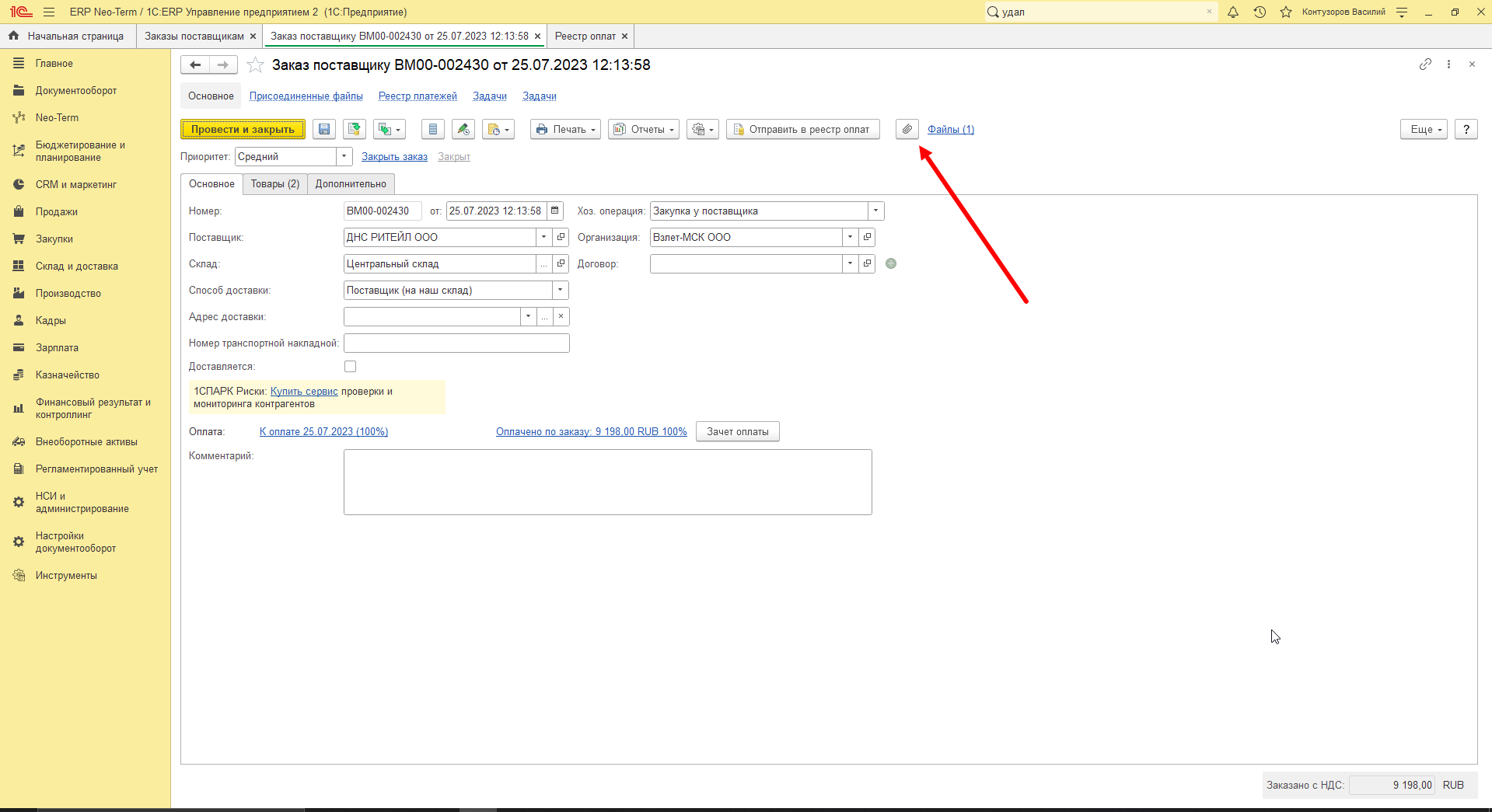
Task: Open Присоединенные файлы link
Action: click(306, 96)
